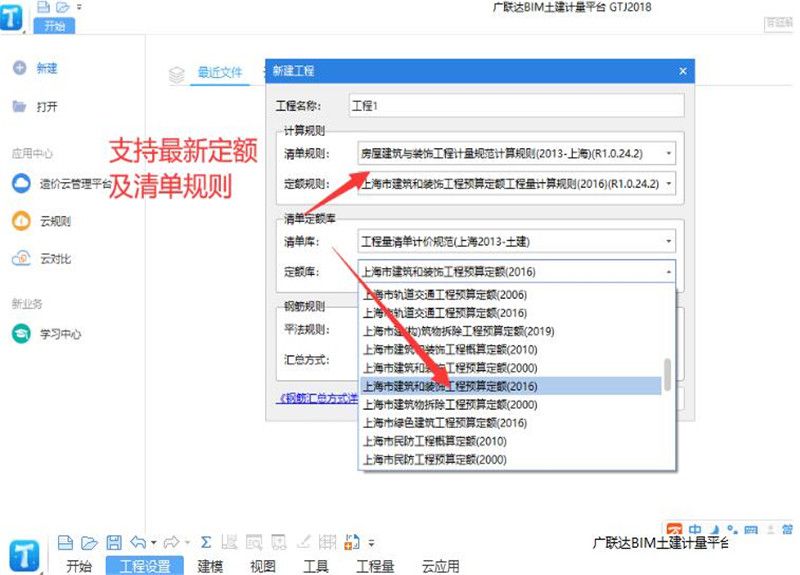Open the 视图 ribbon tab
The width and height of the screenshot is (800, 575).
pyautogui.click(x=263, y=566)
